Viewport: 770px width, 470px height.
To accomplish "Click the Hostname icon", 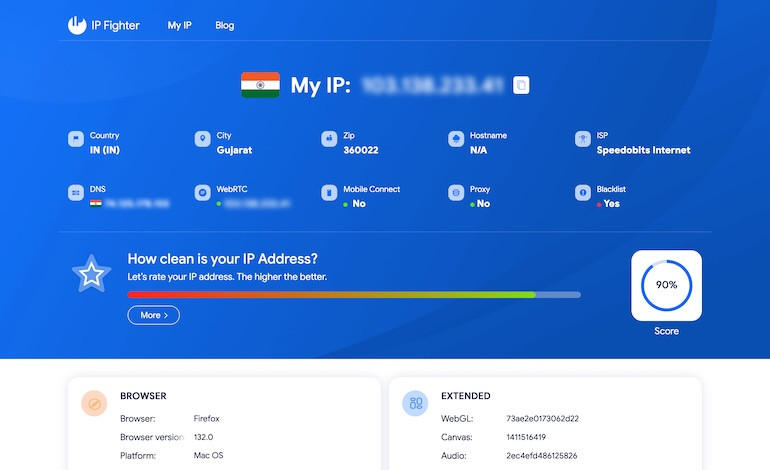I will tap(456, 140).
